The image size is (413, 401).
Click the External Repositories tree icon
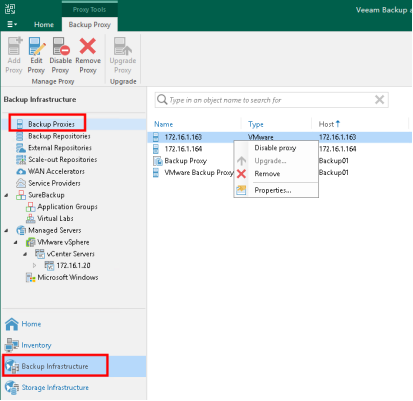(21, 148)
